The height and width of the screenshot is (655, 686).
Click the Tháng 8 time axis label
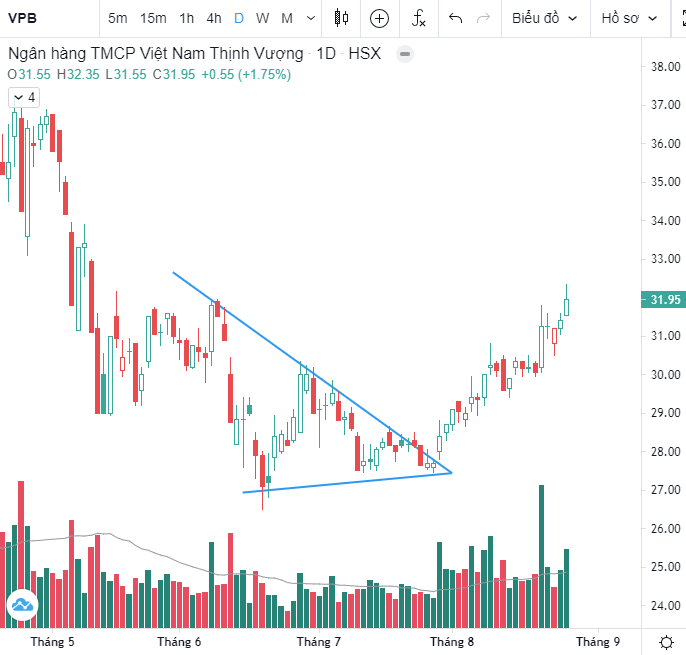pos(452,642)
